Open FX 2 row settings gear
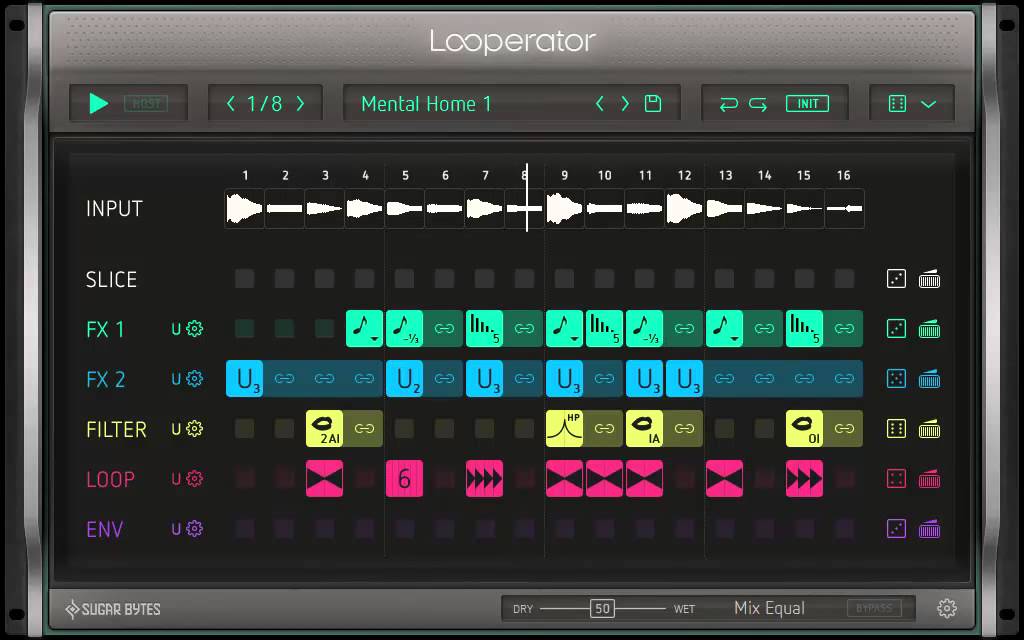Viewport: 1024px width, 640px height. point(195,379)
